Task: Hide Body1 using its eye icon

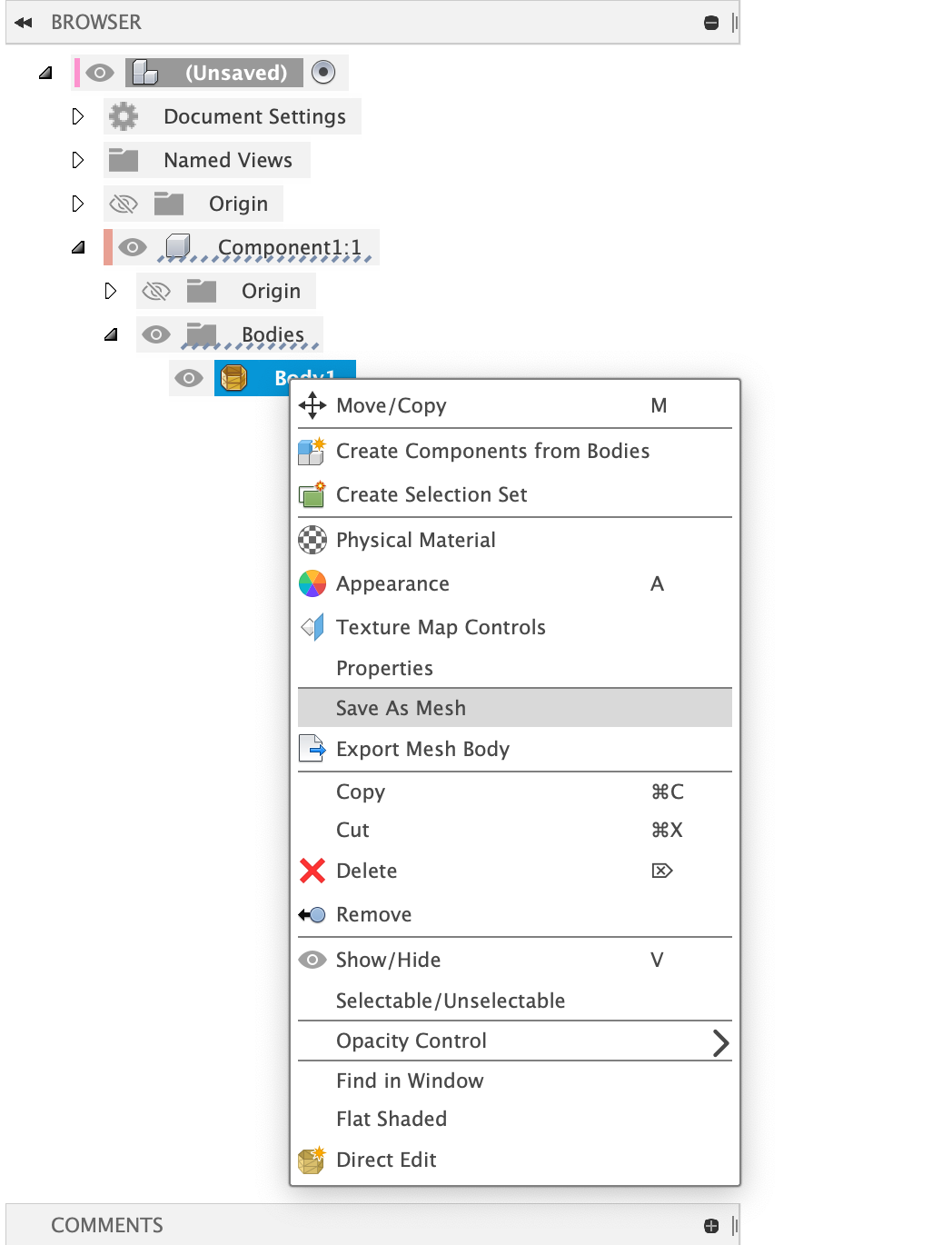Action: pos(189,377)
